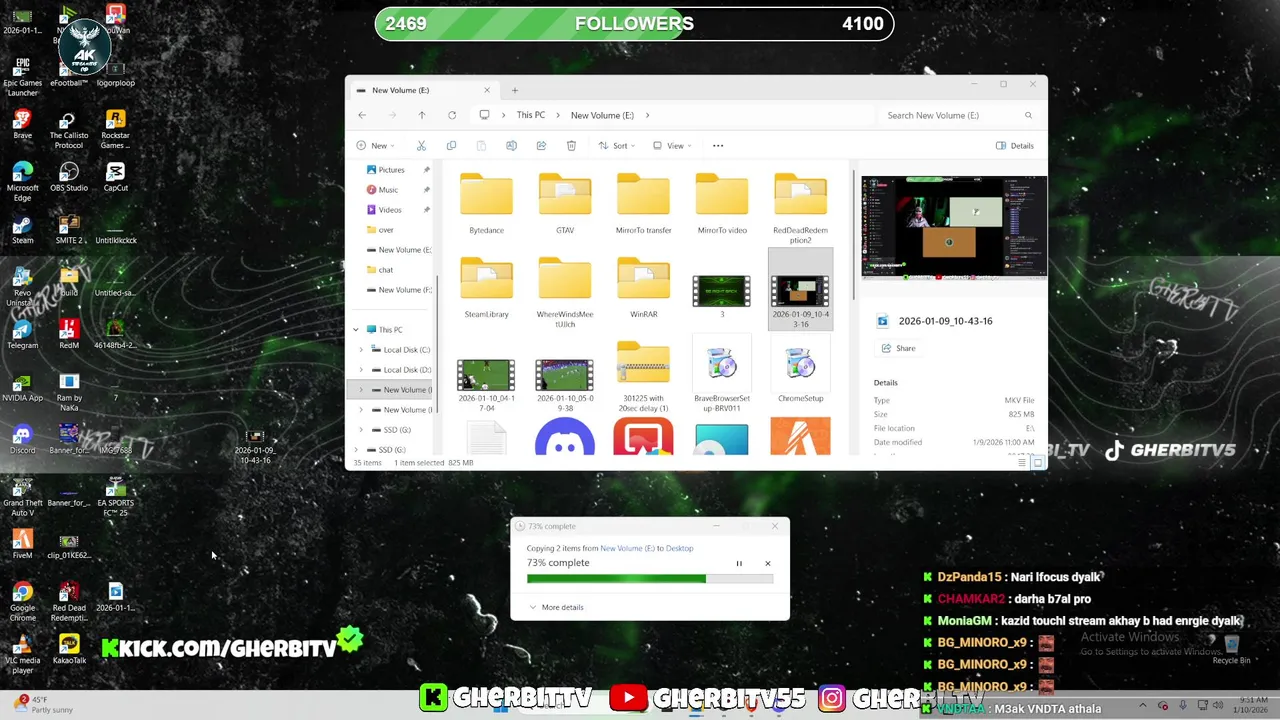The image size is (1280, 720).
Task: Click breadcrumb chevron before This PC
Action: (503, 115)
